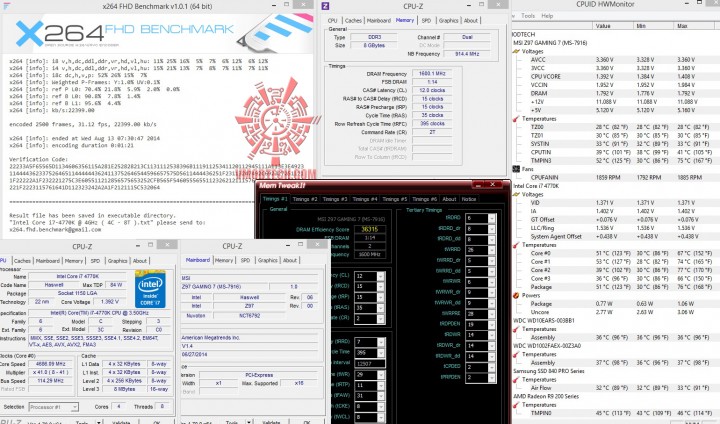The width and height of the screenshot is (720, 424).
Task: Open the tRRD dropdown showing 7
Action: coord(381,342)
